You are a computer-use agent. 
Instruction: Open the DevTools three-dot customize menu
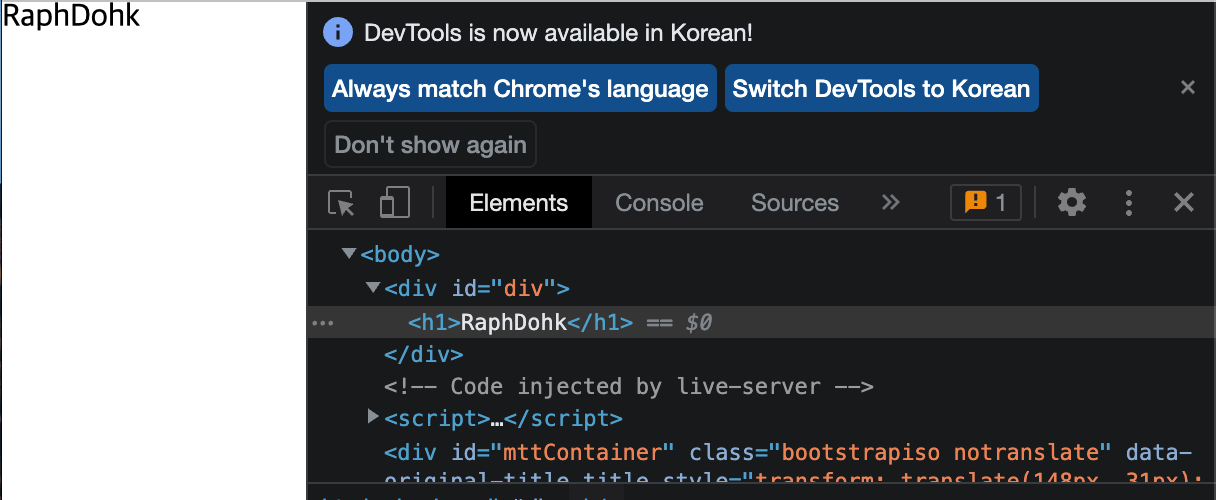1129,203
